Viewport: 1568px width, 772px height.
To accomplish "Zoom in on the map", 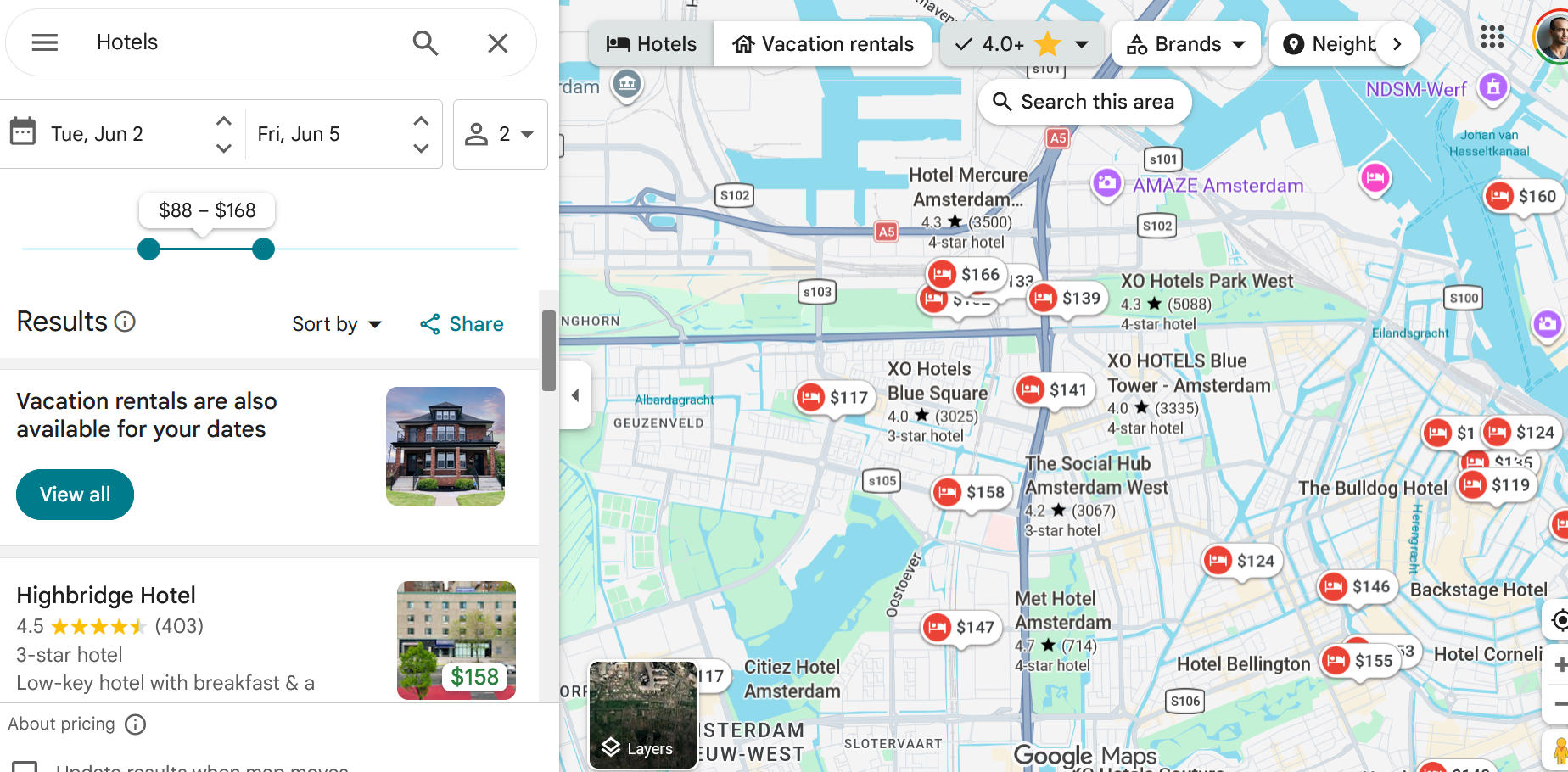I will [1560, 665].
